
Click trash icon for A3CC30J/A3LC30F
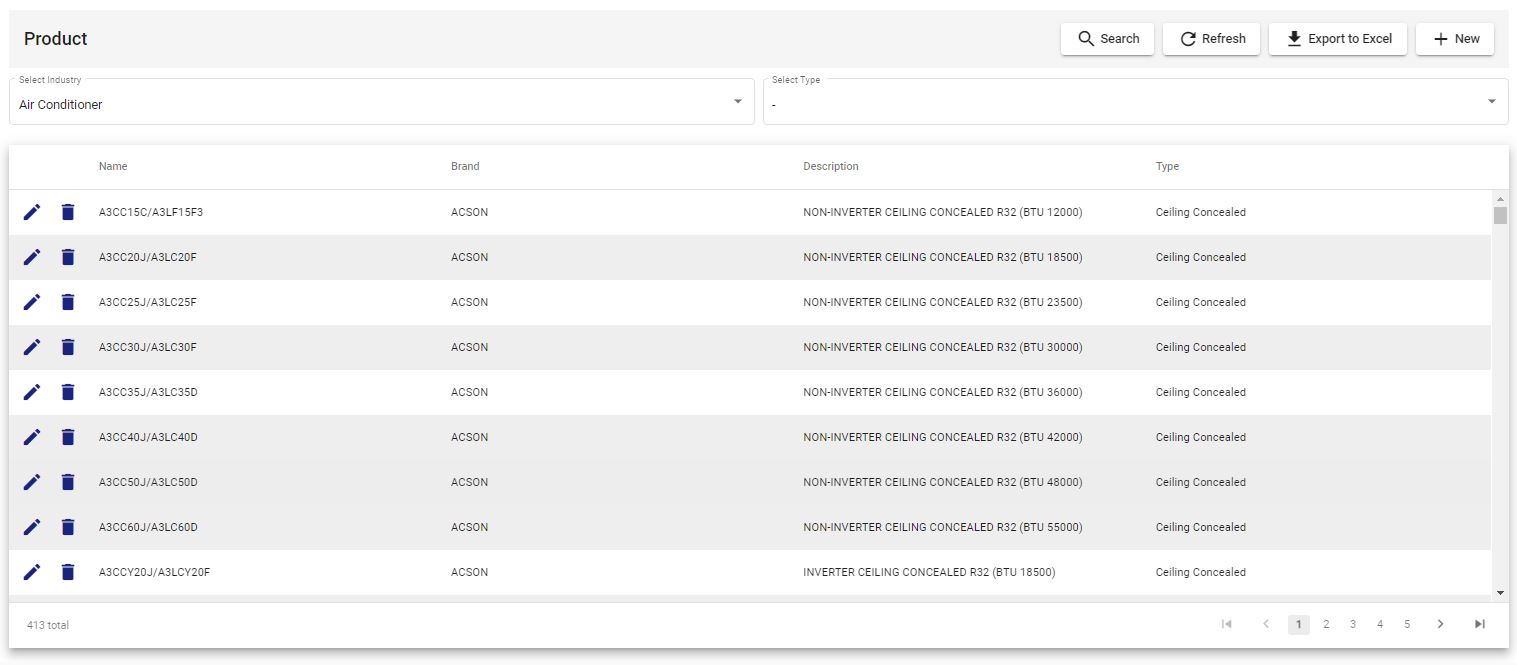68,347
